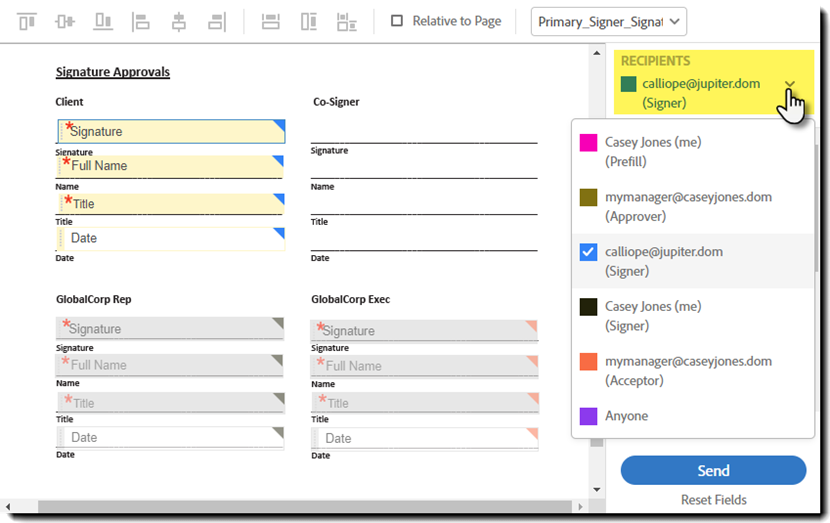The height and width of the screenshot is (523, 830).
Task: Click the align bottom edges icon
Action: tap(103, 21)
